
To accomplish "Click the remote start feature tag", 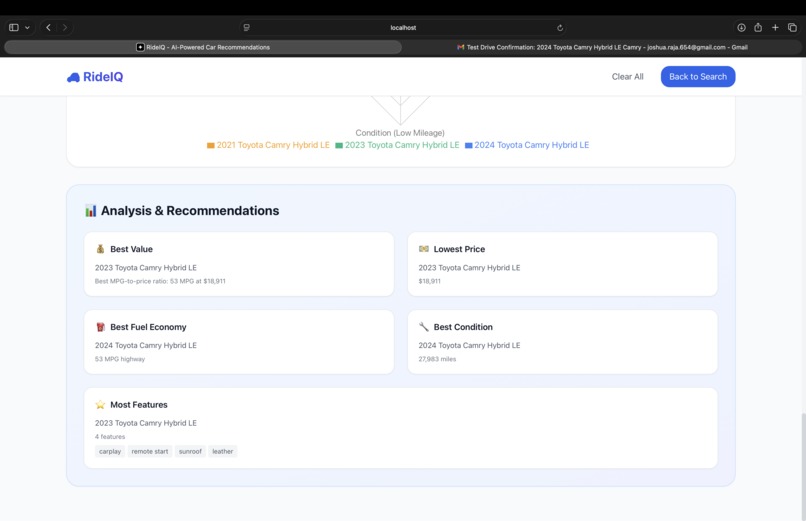I will [x=150, y=451].
